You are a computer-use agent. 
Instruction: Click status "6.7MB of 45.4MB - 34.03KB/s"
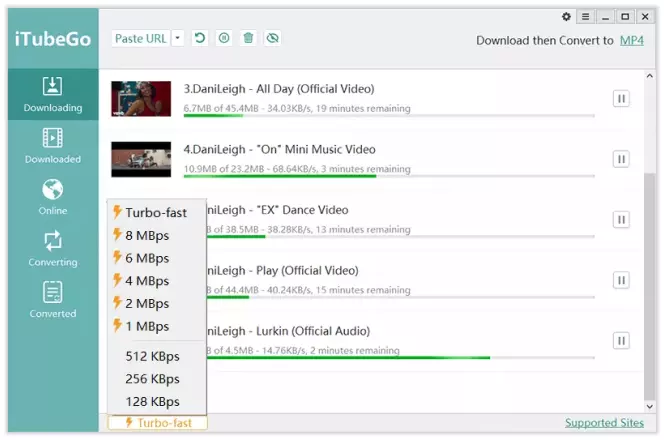[x=247, y=108]
